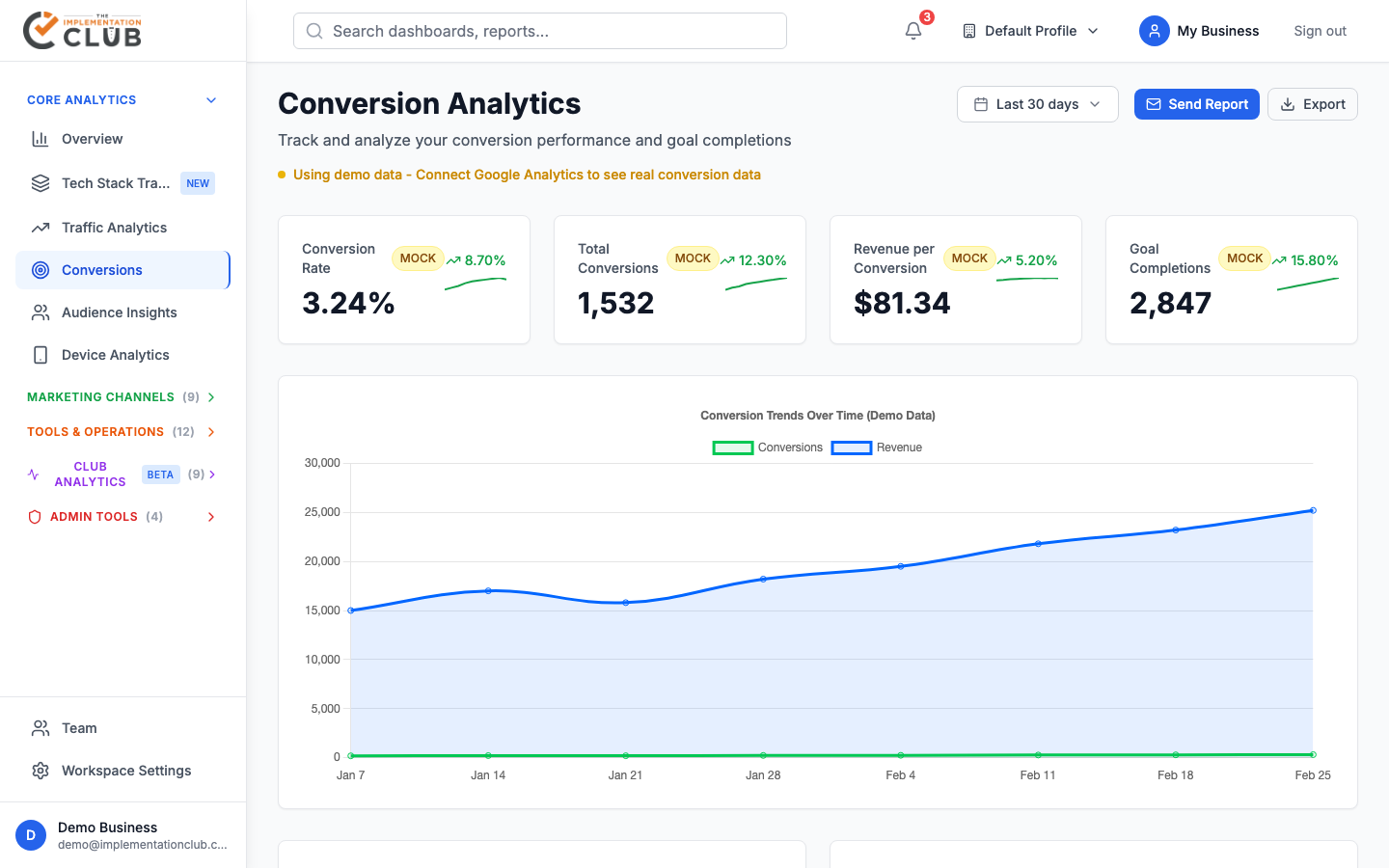Click the Device Analytics phone icon
Screen dimensions: 1389x868
41,355
